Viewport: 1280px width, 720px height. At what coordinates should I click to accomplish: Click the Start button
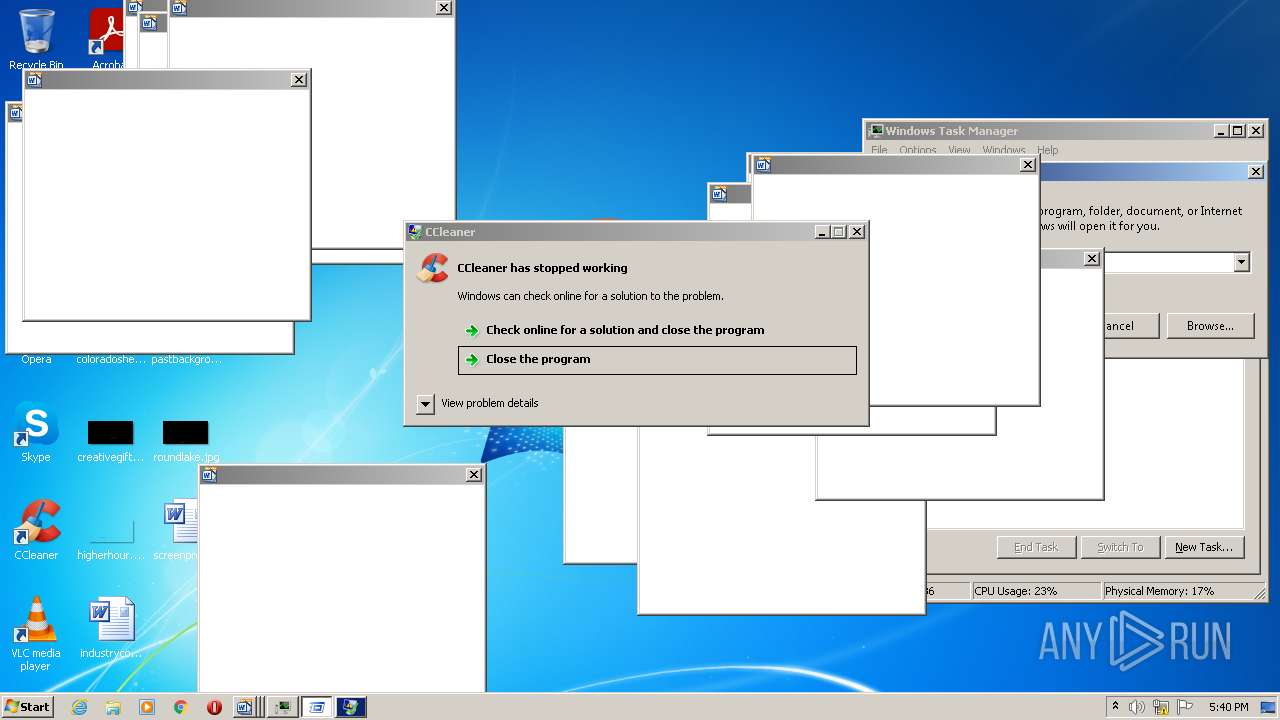28,707
